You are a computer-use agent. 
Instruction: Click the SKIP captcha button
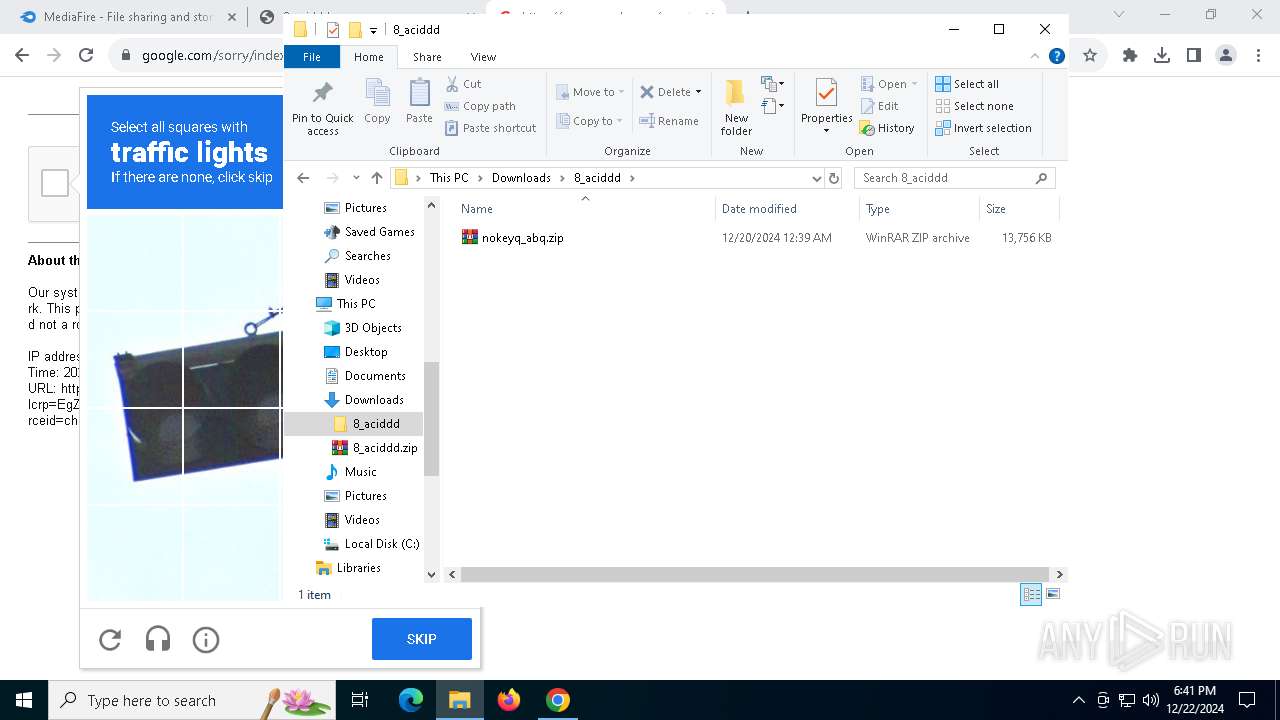(x=422, y=639)
